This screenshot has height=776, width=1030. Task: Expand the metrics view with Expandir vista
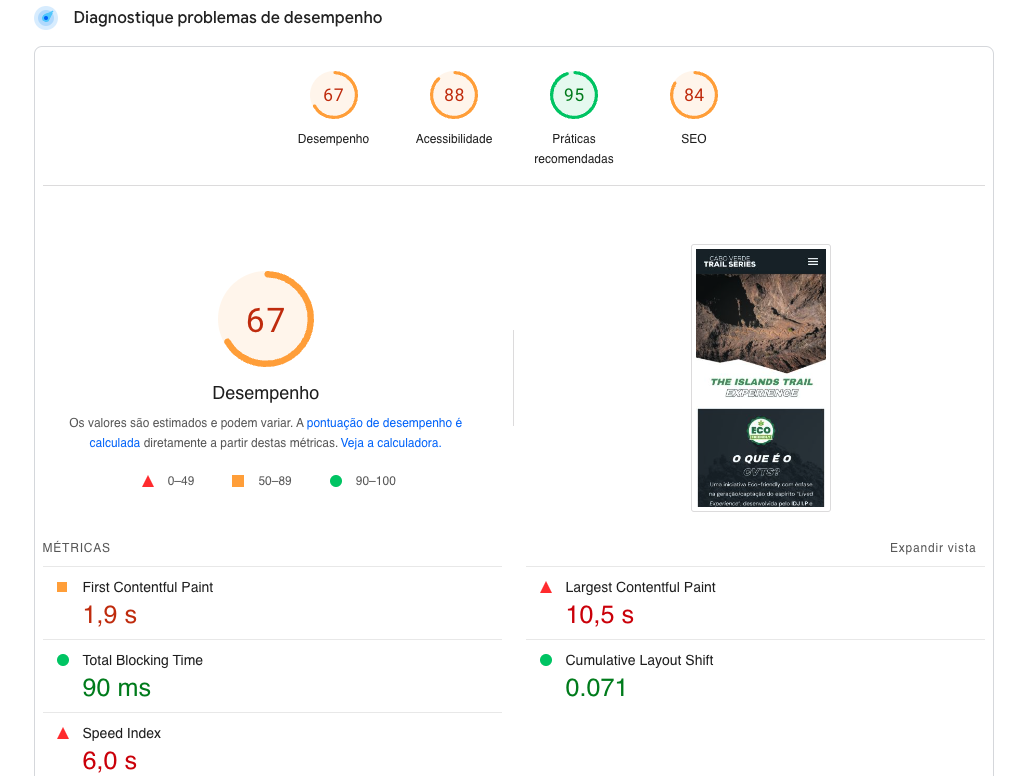932,548
